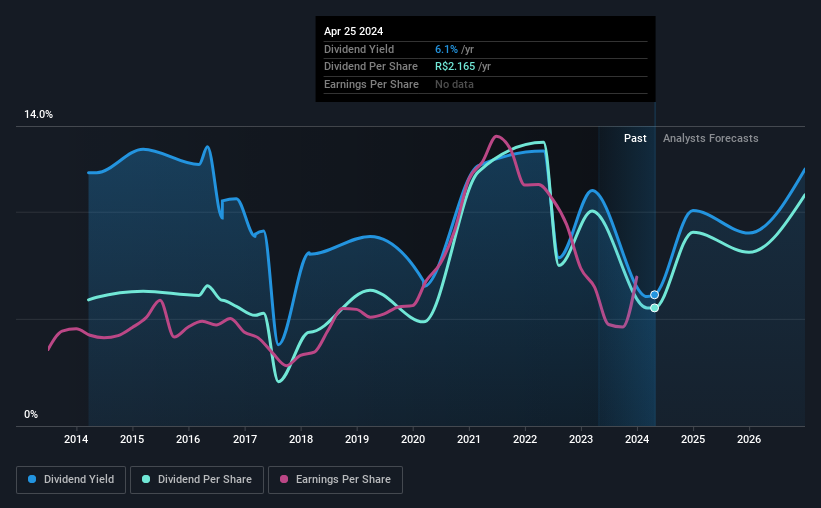
Task: Click the 2020 x-axis label
Action: point(413,439)
